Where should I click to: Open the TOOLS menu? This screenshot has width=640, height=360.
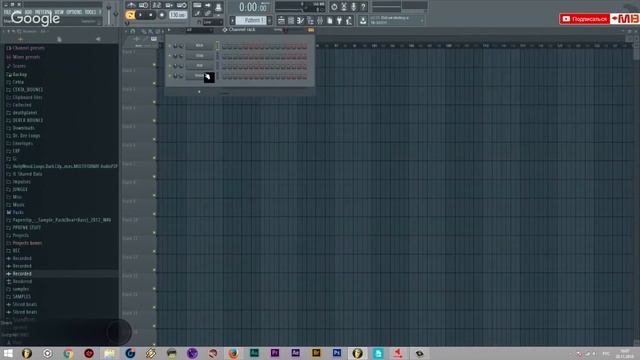point(90,12)
